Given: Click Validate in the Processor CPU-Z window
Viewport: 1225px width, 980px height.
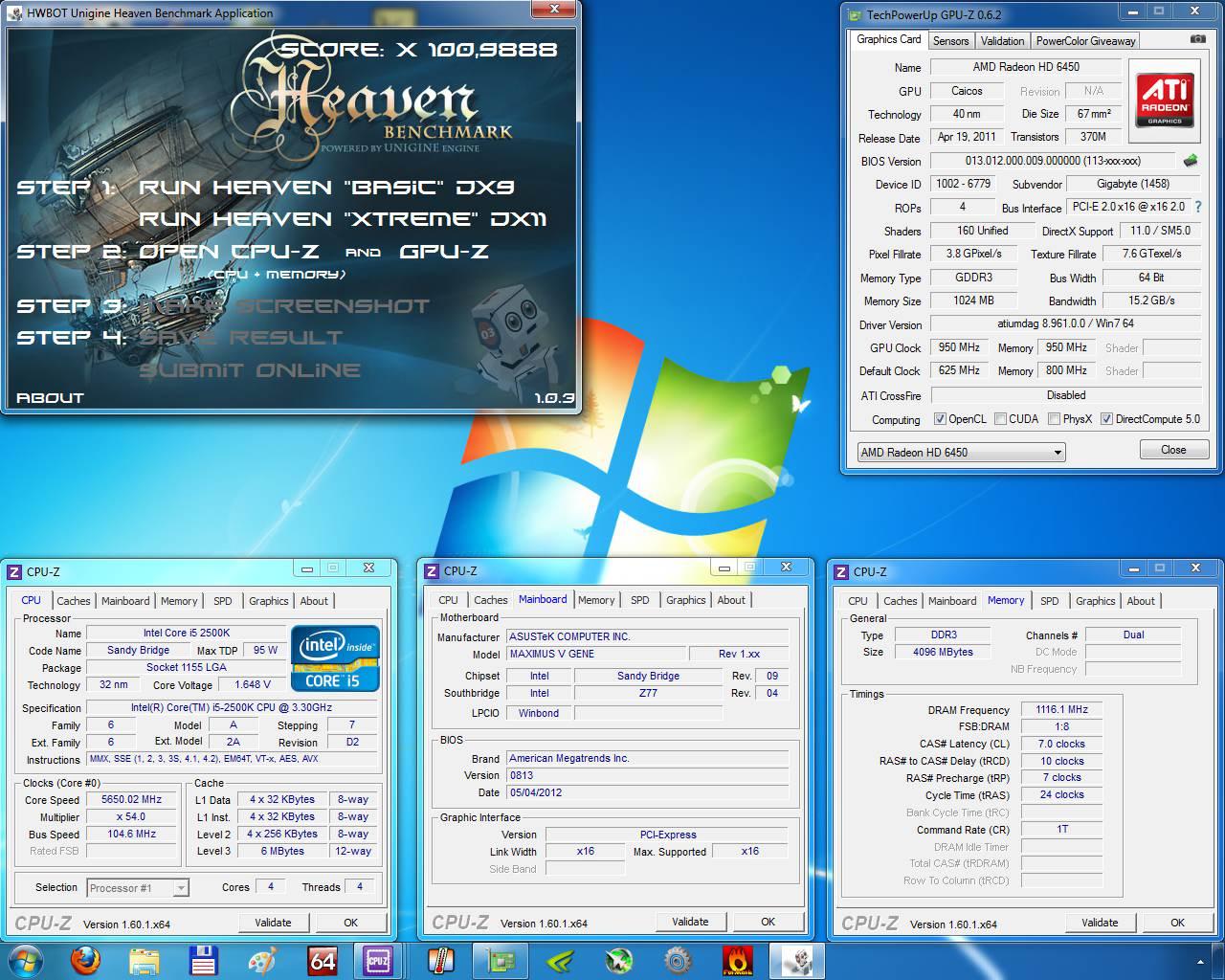Looking at the screenshot, I should coord(273,923).
